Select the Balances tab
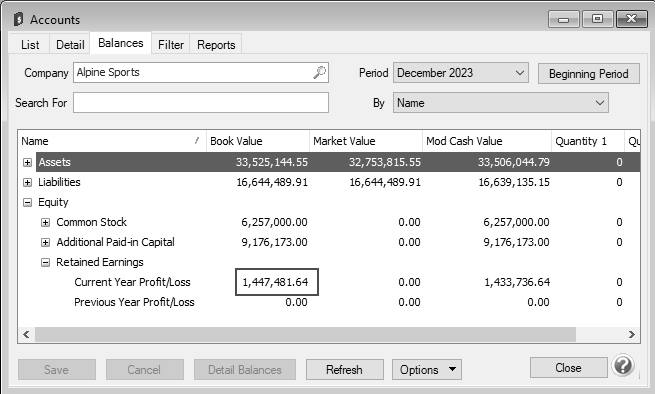 pyautogui.click(x=121, y=43)
